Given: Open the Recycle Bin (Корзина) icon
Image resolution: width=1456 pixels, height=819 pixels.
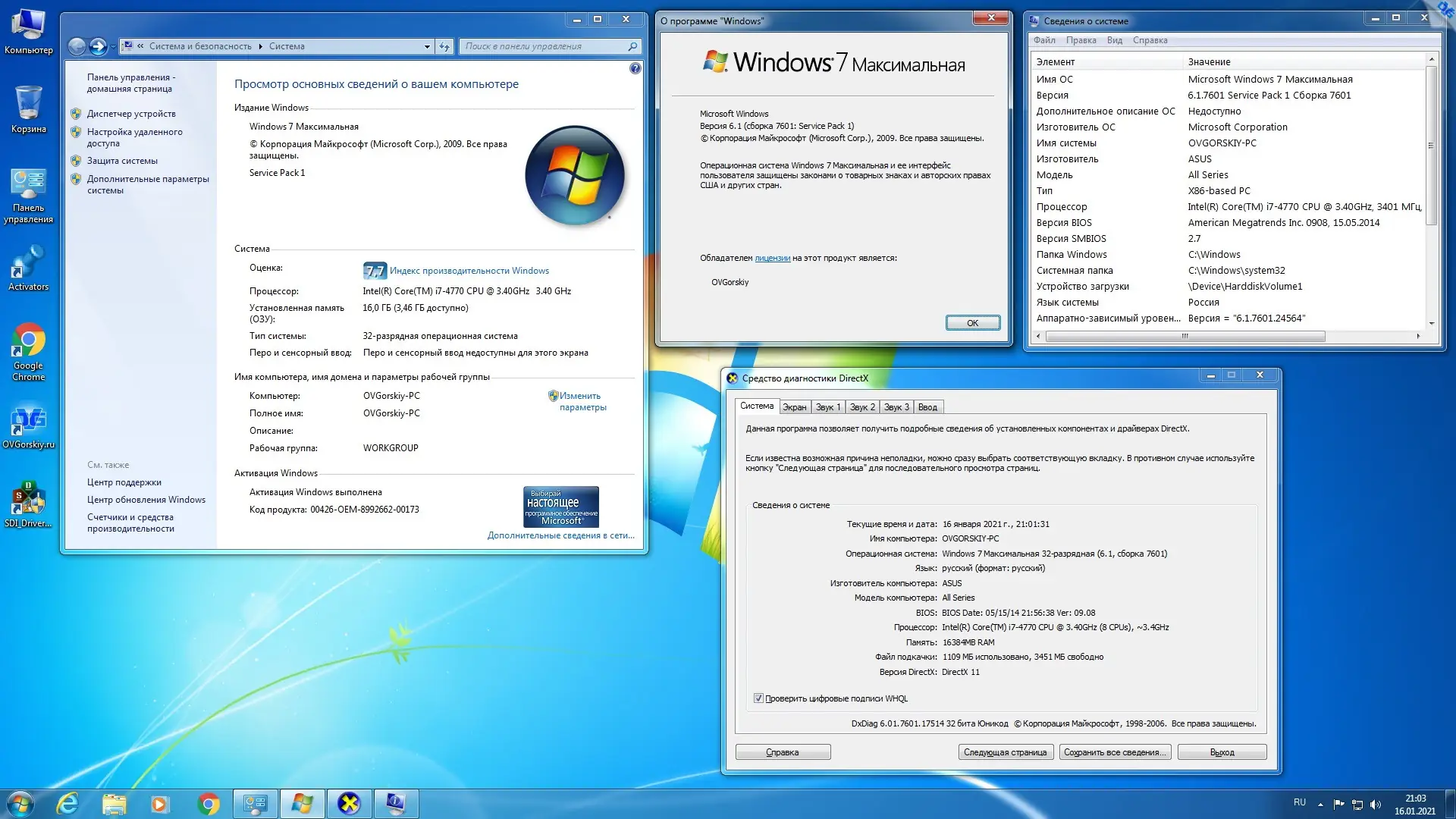Looking at the screenshot, I should (x=28, y=108).
